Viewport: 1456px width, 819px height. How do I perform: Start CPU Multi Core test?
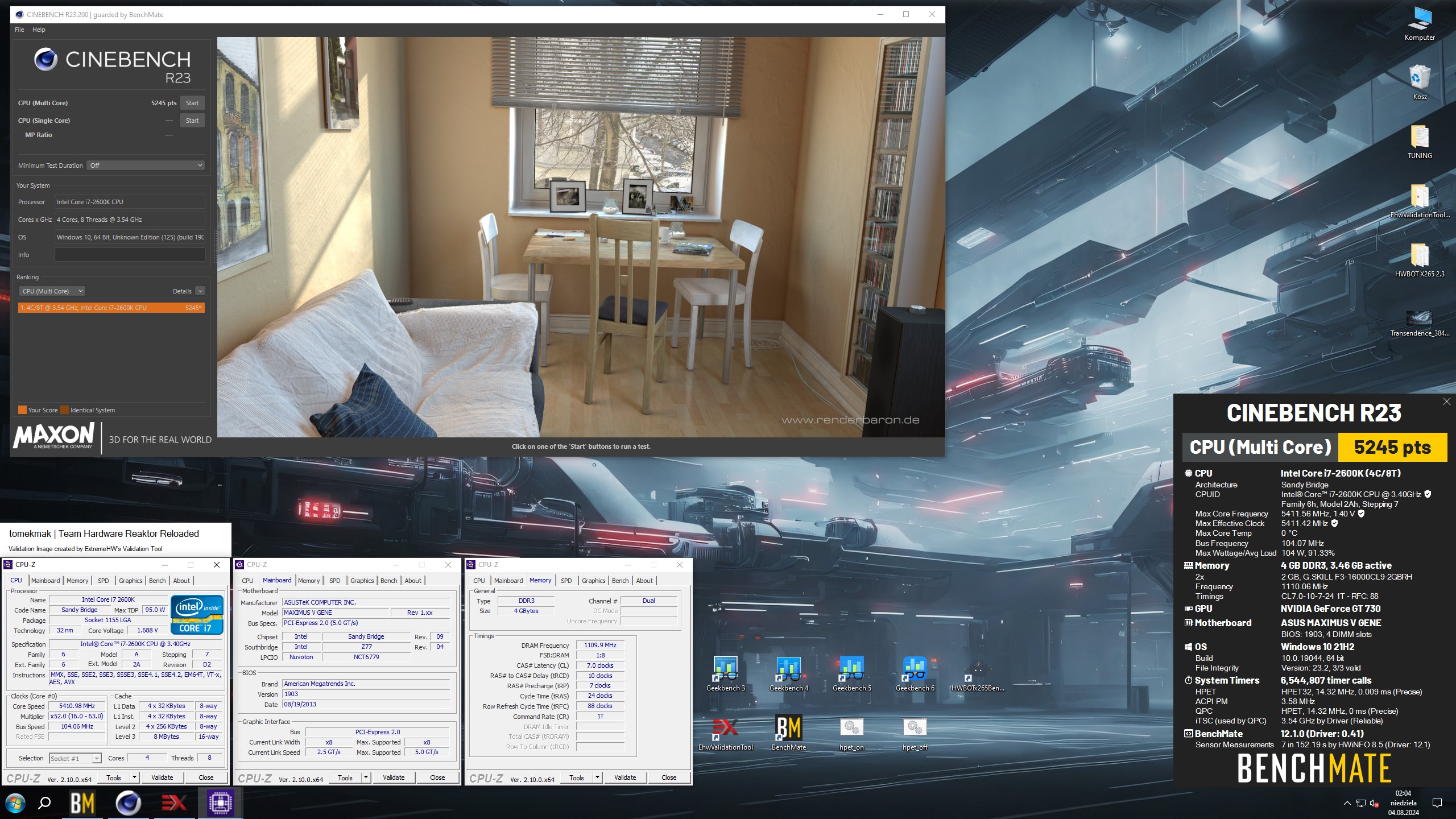click(192, 103)
